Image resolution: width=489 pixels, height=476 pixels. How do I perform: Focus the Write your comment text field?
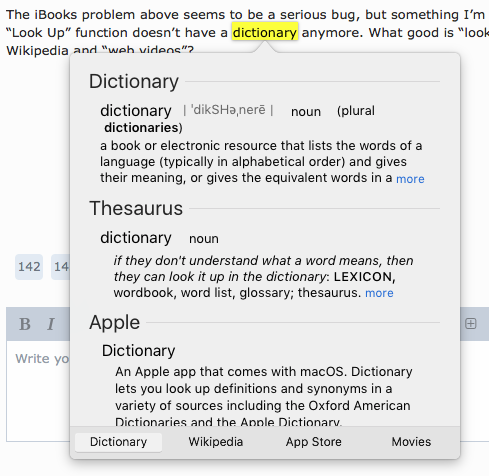click(x=38, y=390)
